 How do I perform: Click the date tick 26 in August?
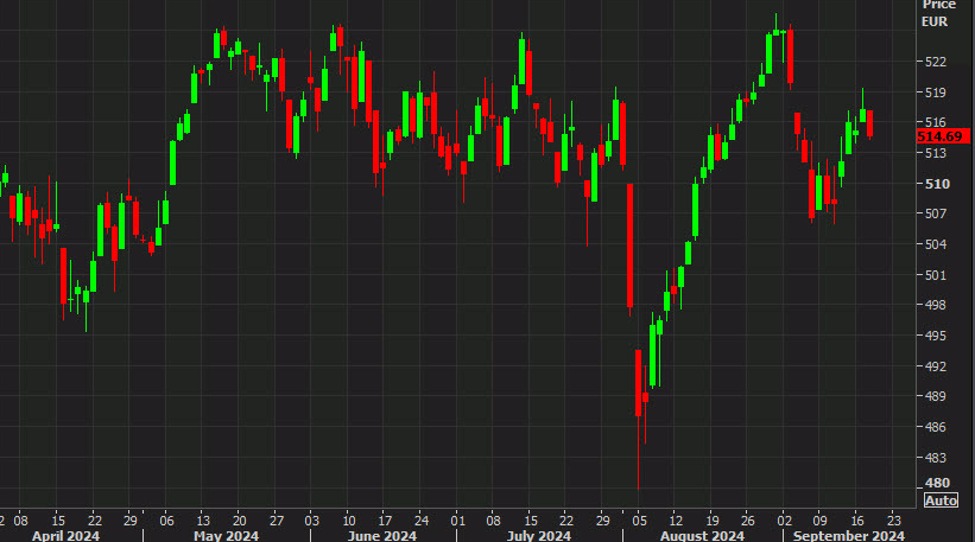[748, 521]
